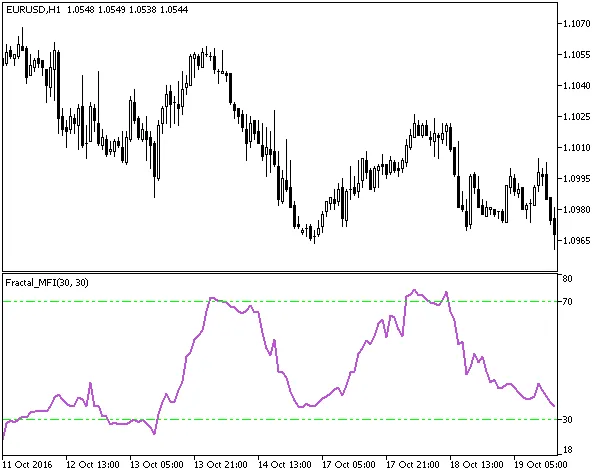Click the 30 level value on indicator scale
This screenshot has width=604, height=475.
[566, 419]
